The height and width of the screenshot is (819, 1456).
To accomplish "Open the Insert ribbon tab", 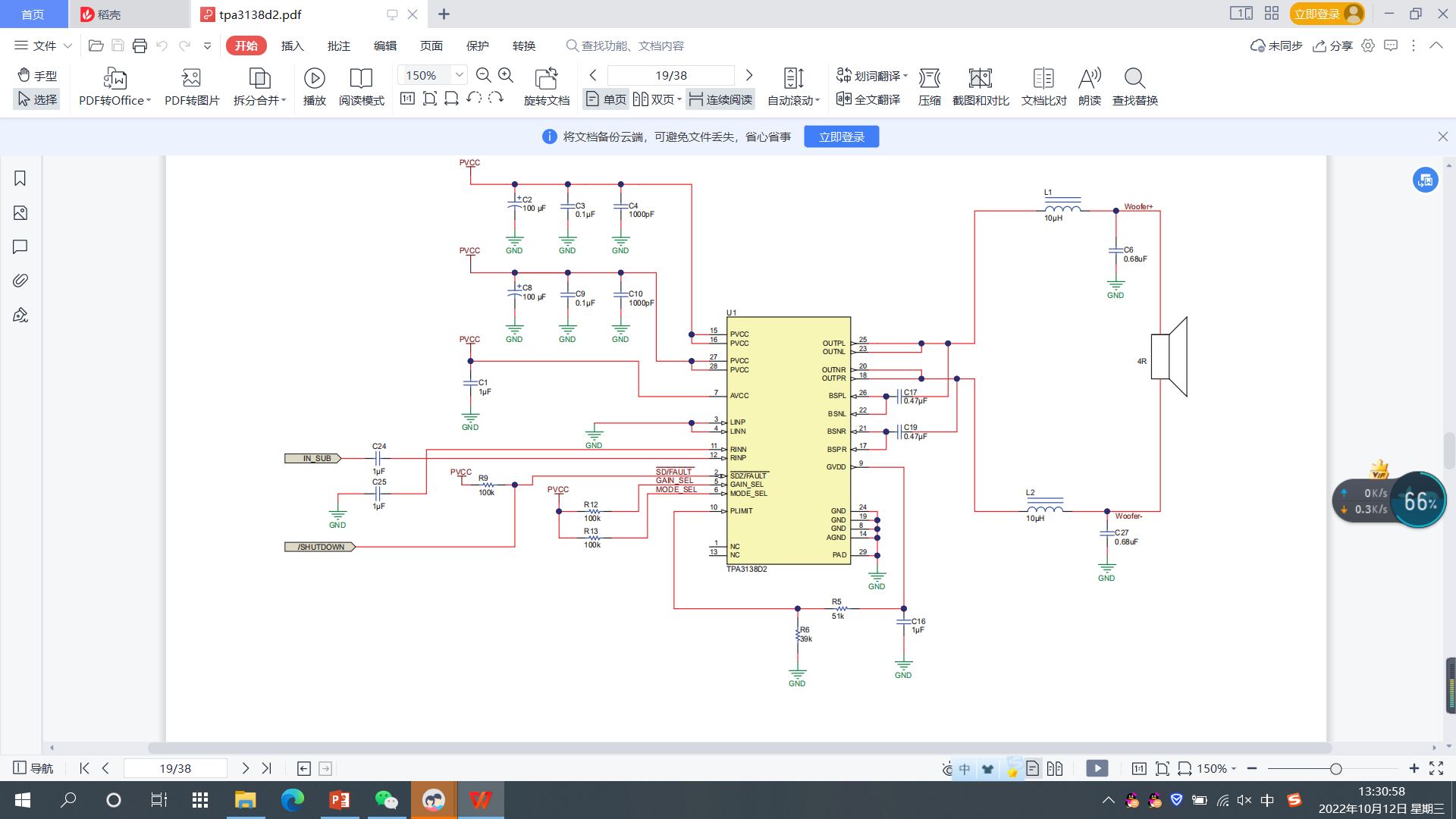I will click(x=292, y=45).
